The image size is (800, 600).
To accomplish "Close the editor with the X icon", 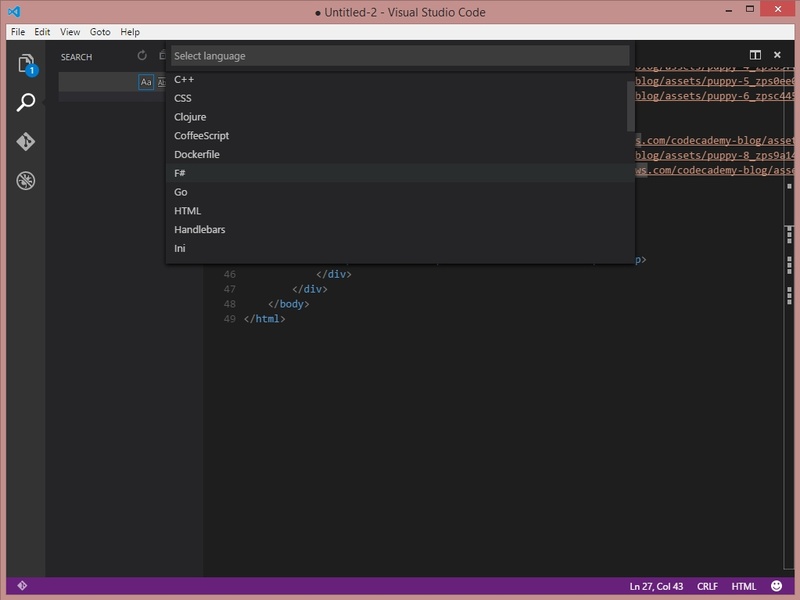I will [x=778, y=55].
